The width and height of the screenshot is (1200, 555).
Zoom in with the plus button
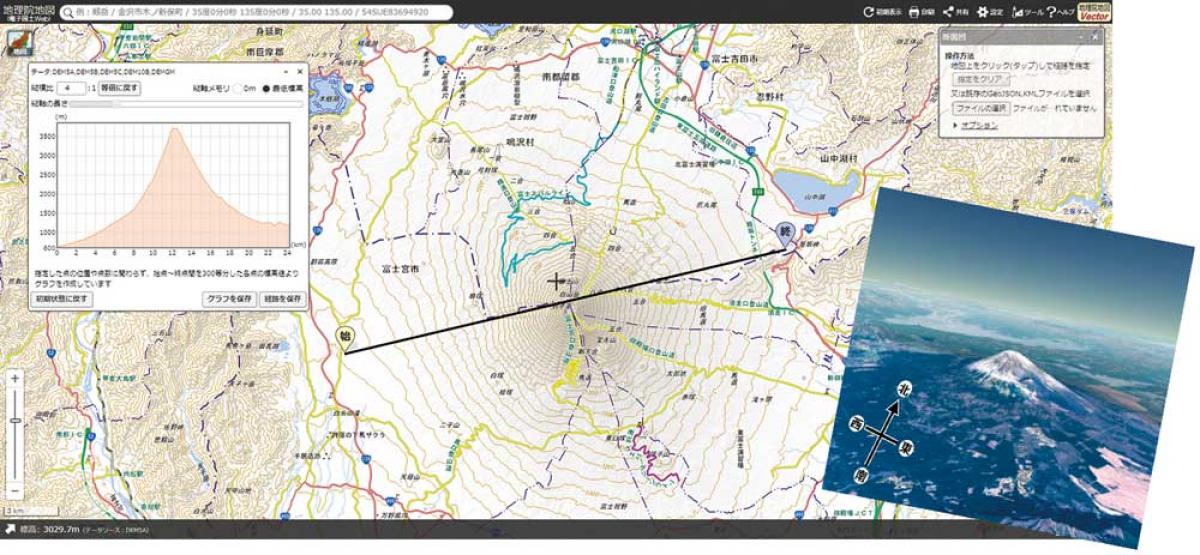coord(15,379)
